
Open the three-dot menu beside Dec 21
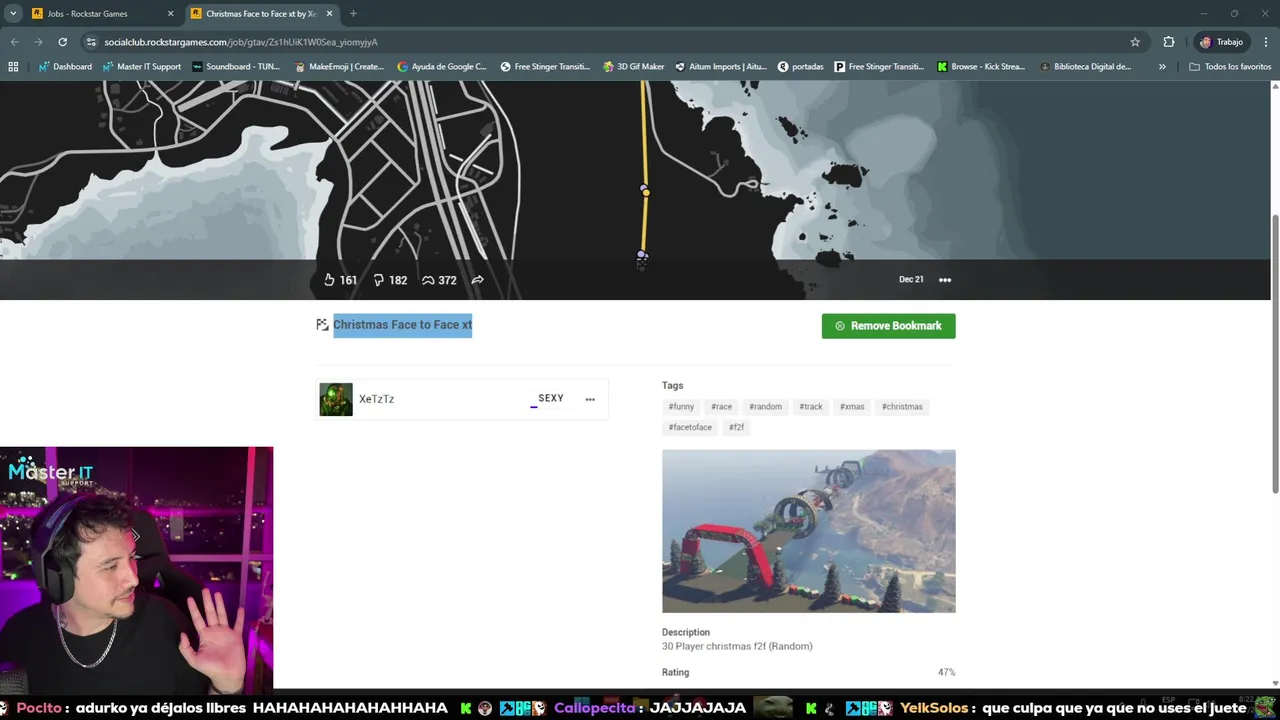[945, 280]
